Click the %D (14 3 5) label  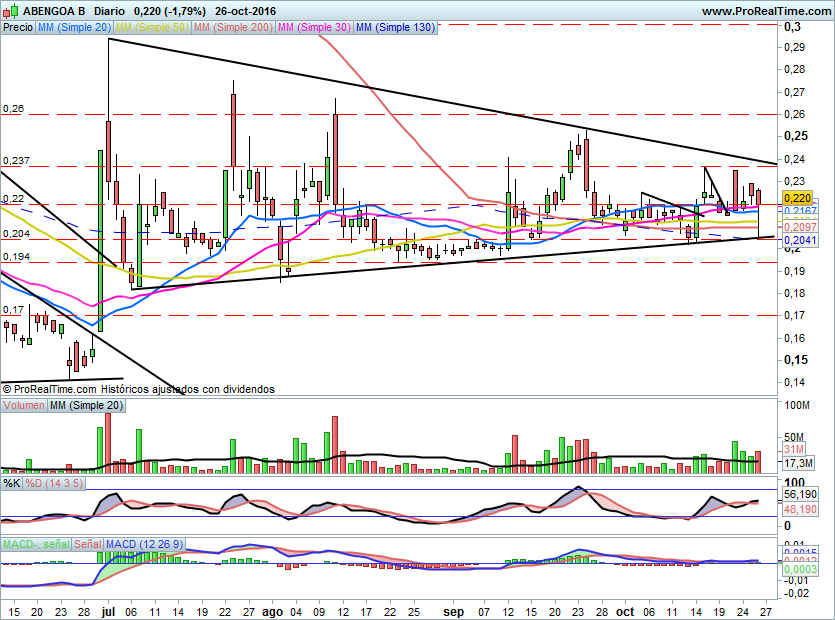pyautogui.click(x=54, y=484)
